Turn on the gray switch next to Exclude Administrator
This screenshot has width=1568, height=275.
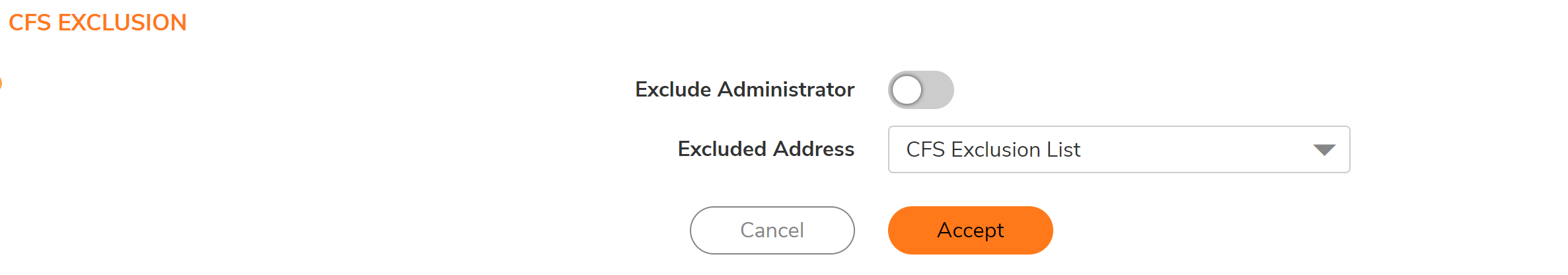920,90
